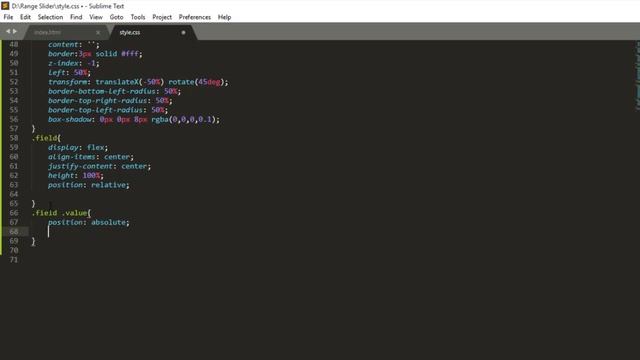
Task: Click the transform translateX rotate line
Action: click(138, 82)
